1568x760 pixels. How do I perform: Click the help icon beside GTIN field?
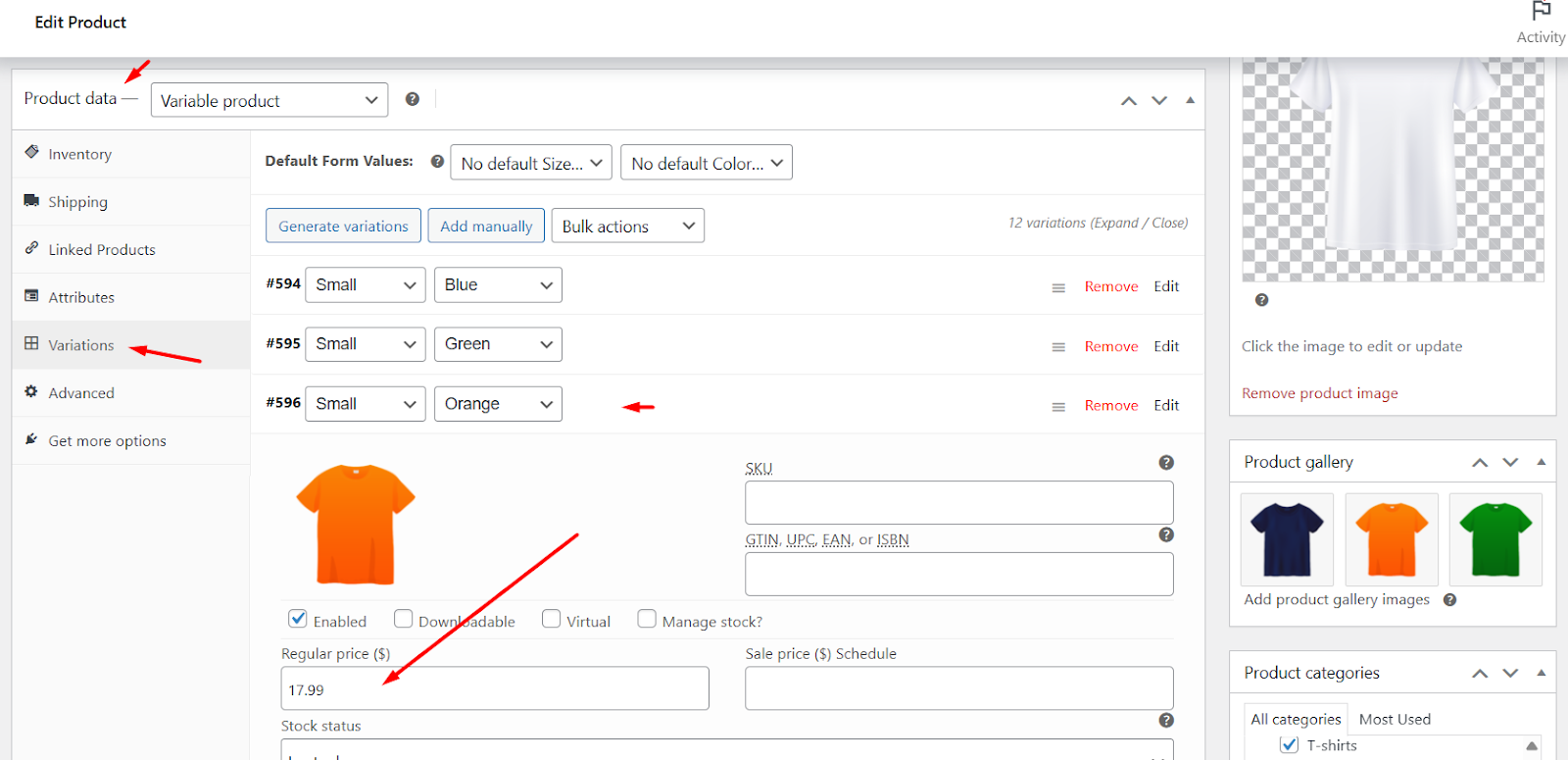click(1166, 534)
